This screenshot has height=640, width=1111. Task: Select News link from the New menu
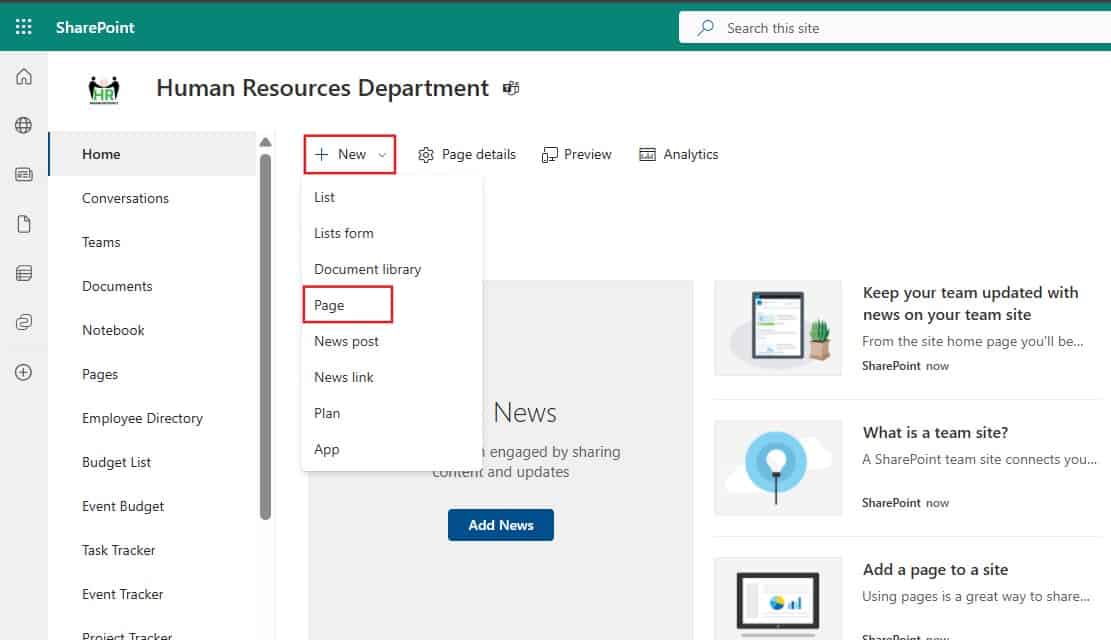point(392,377)
